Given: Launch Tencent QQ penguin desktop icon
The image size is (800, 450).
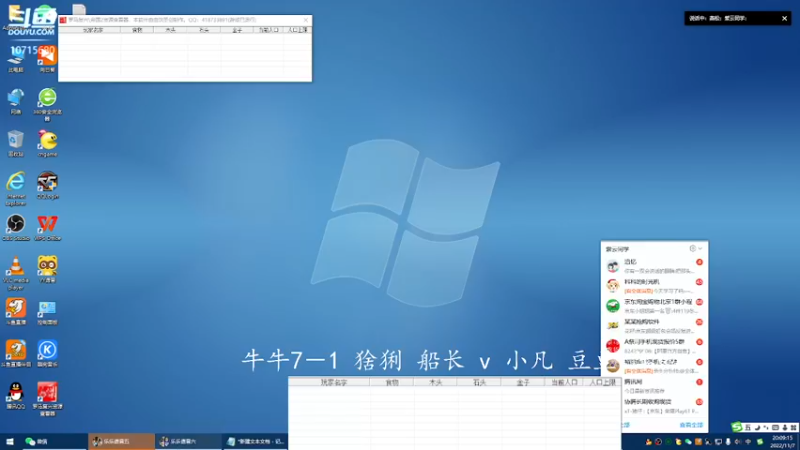Looking at the screenshot, I should point(16,396).
